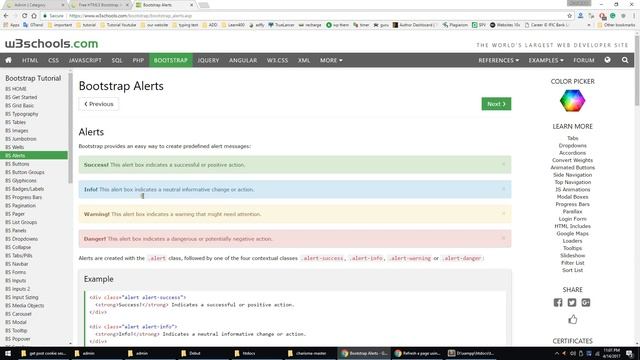This screenshot has height=360, width=640.
Task: Dismiss the Danger alert box
Action: 503,238
